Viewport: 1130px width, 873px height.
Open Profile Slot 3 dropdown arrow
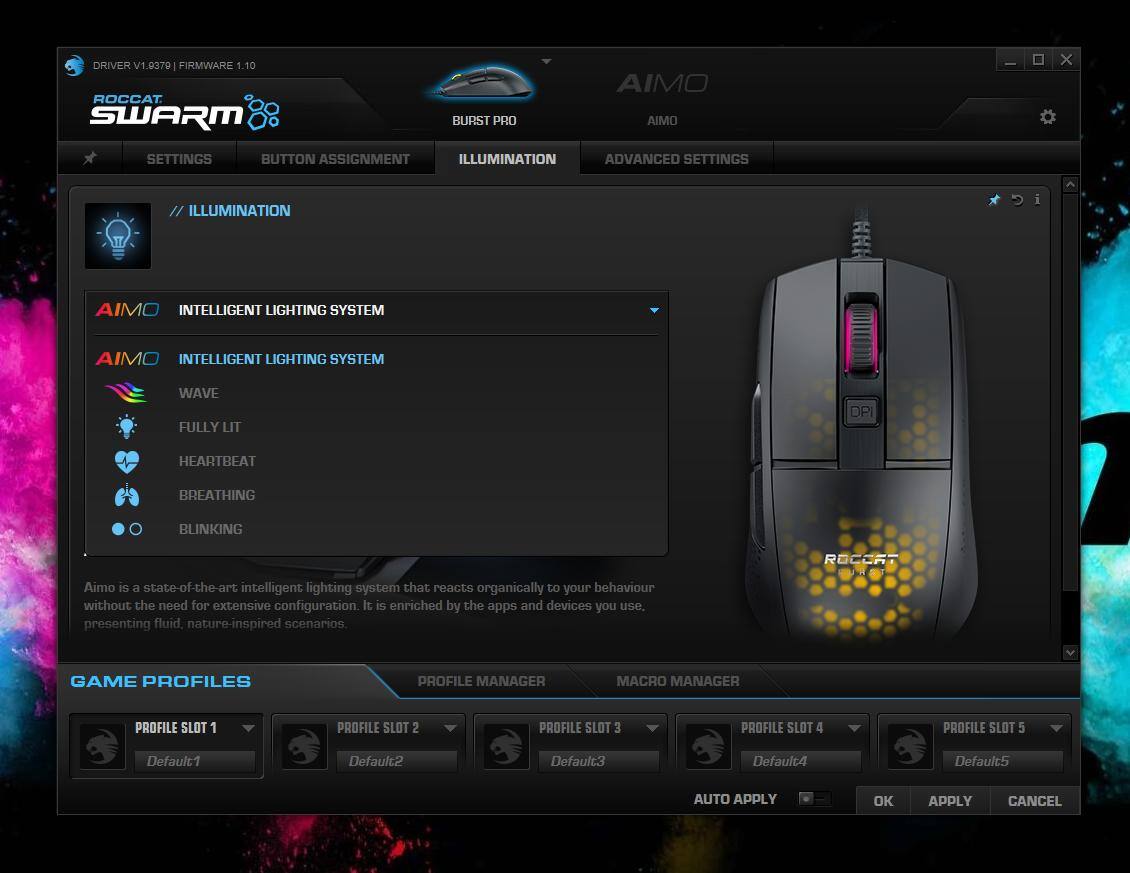[x=652, y=728]
